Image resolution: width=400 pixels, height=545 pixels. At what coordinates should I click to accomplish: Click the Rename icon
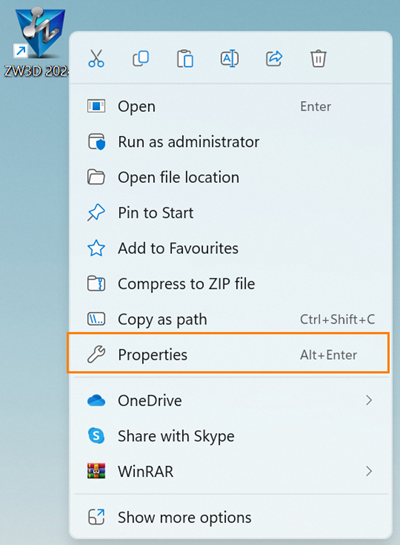click(x=230, y=58)
